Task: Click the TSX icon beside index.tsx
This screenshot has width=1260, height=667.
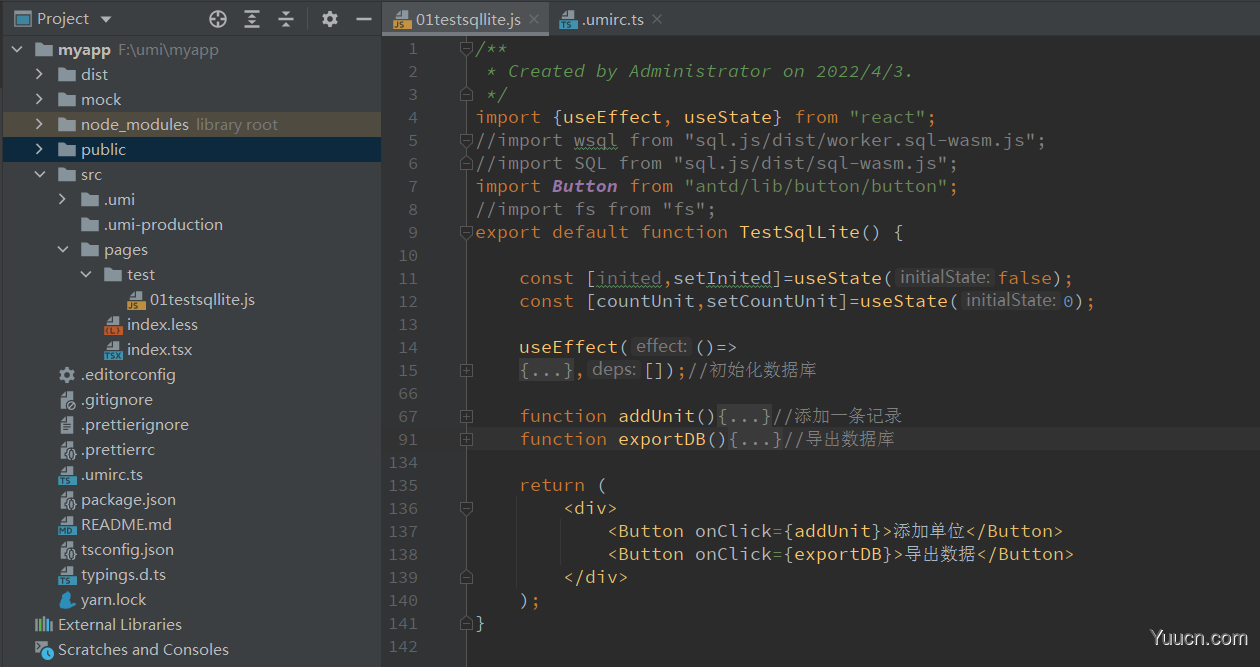Action: (113, 350)
